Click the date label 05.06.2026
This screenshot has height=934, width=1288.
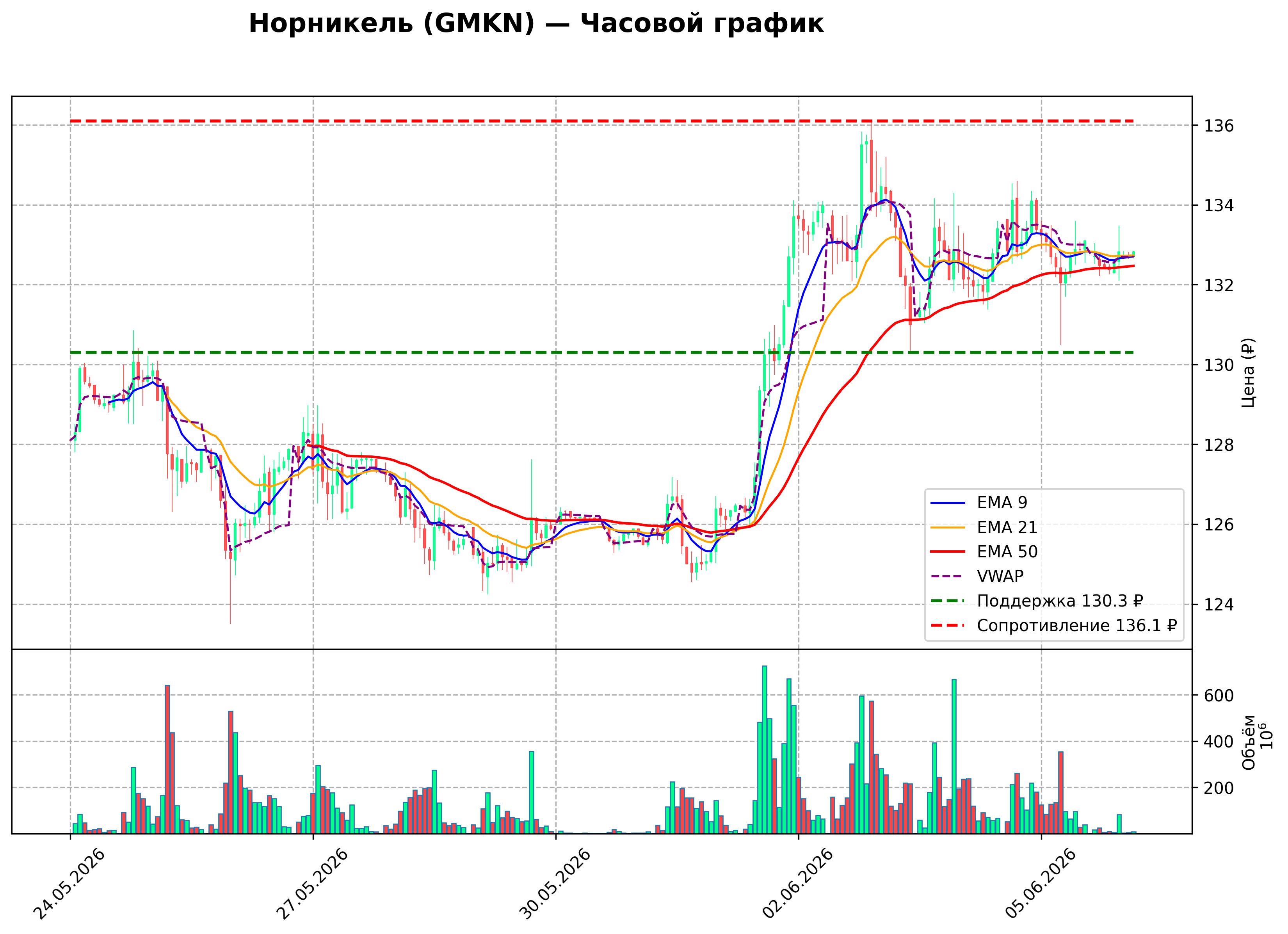click(x=1041, y=884)
